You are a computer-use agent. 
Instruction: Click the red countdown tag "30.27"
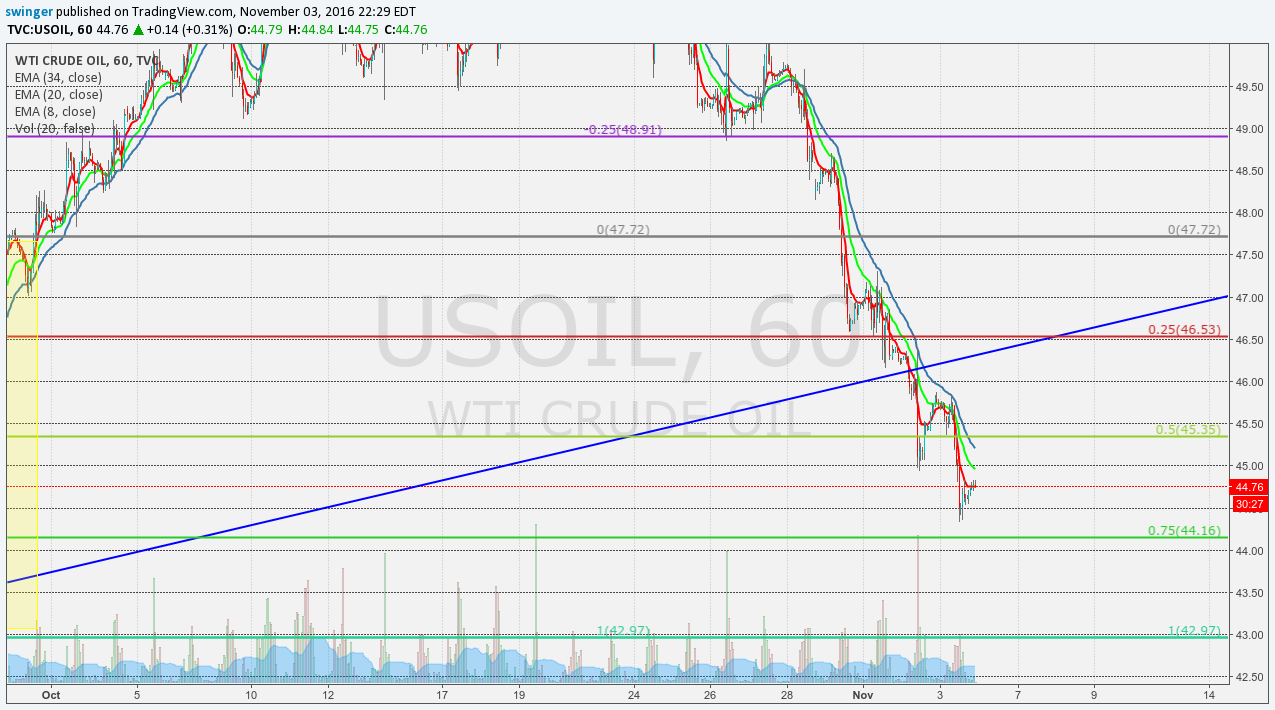1250,504
